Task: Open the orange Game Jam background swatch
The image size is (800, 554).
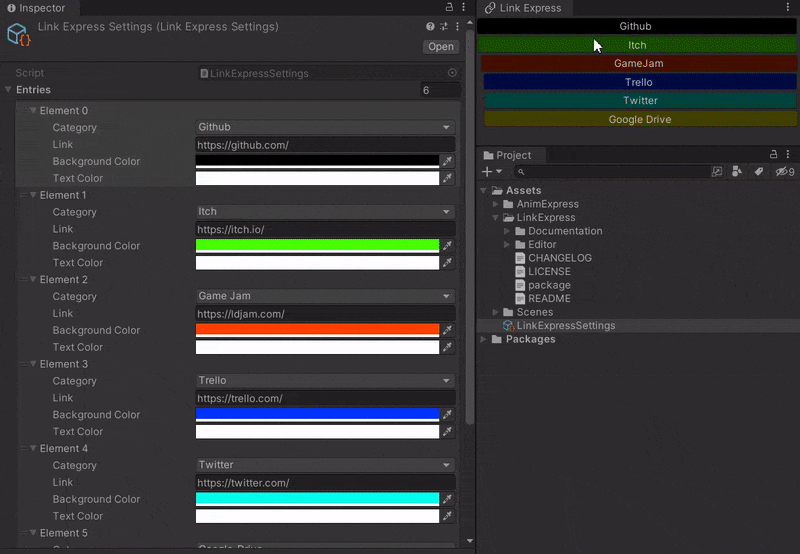Action: pos(317,330)
